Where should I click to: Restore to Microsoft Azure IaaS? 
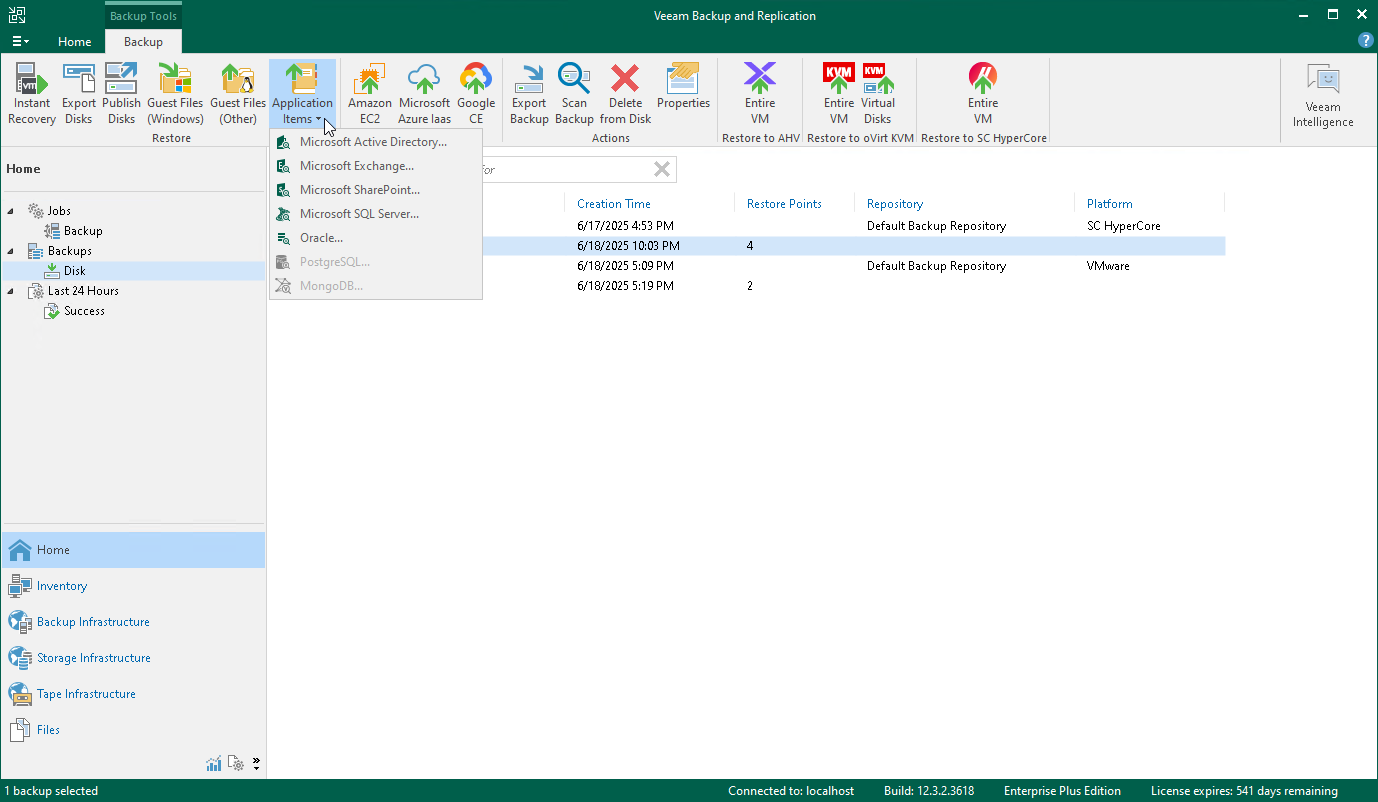(425, 94)
